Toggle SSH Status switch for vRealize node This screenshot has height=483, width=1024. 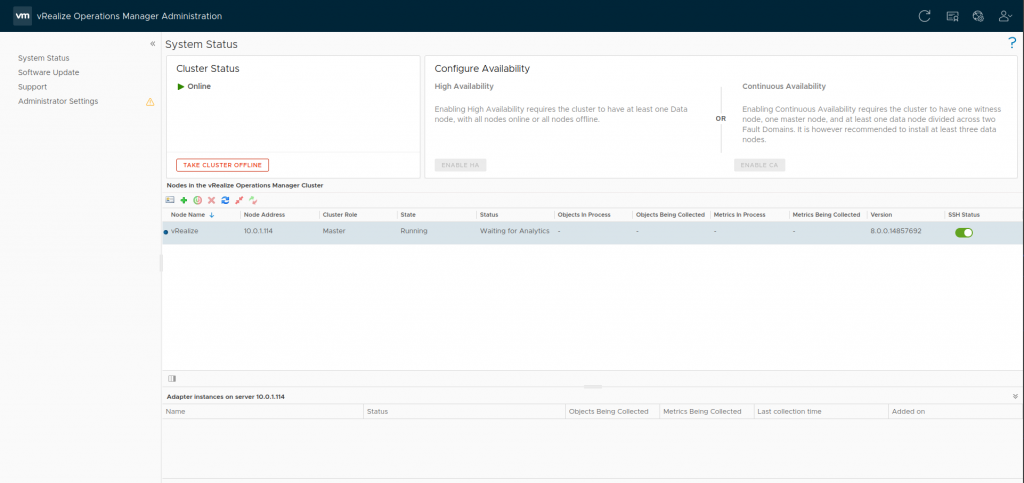click(963, 232)
